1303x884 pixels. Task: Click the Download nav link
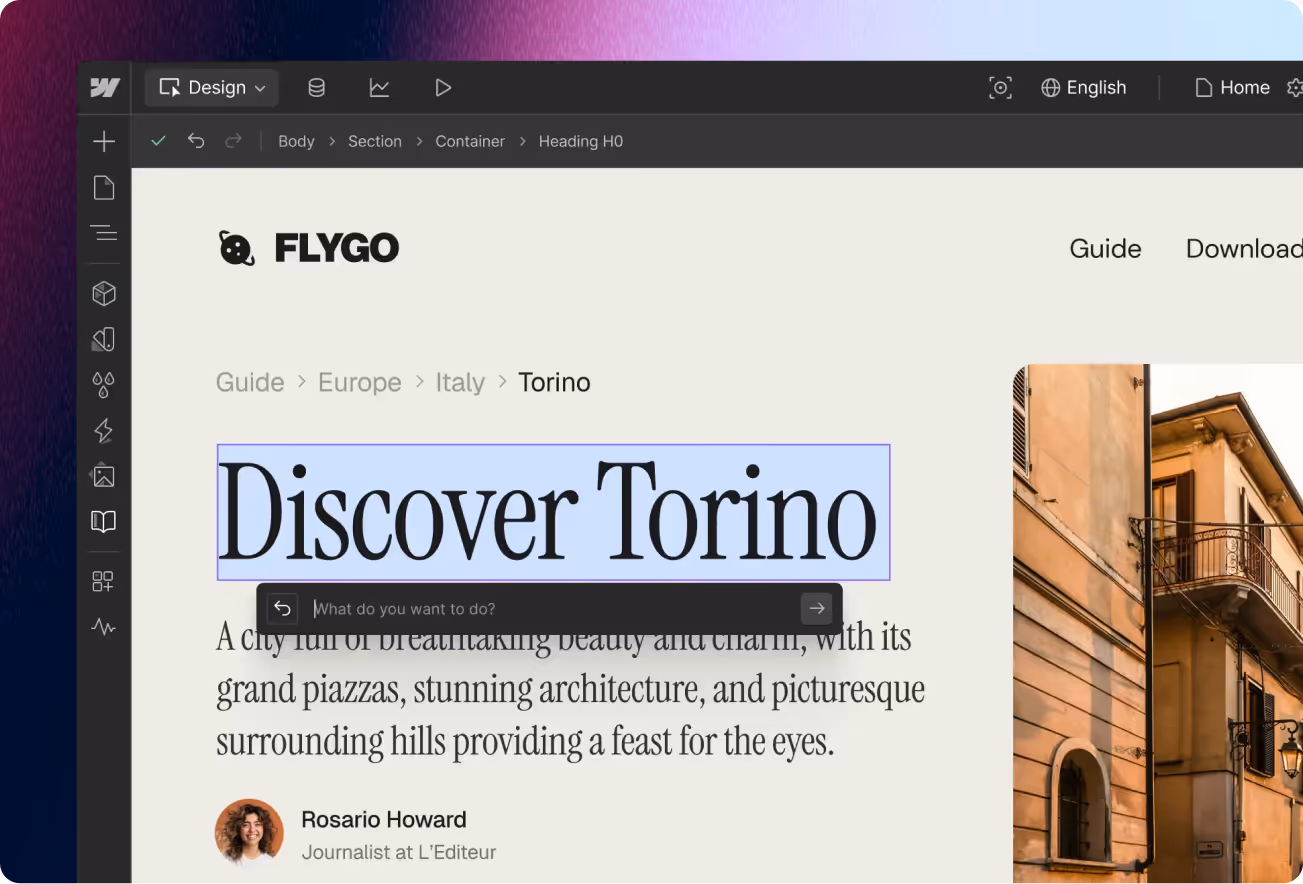point(1244,249)
